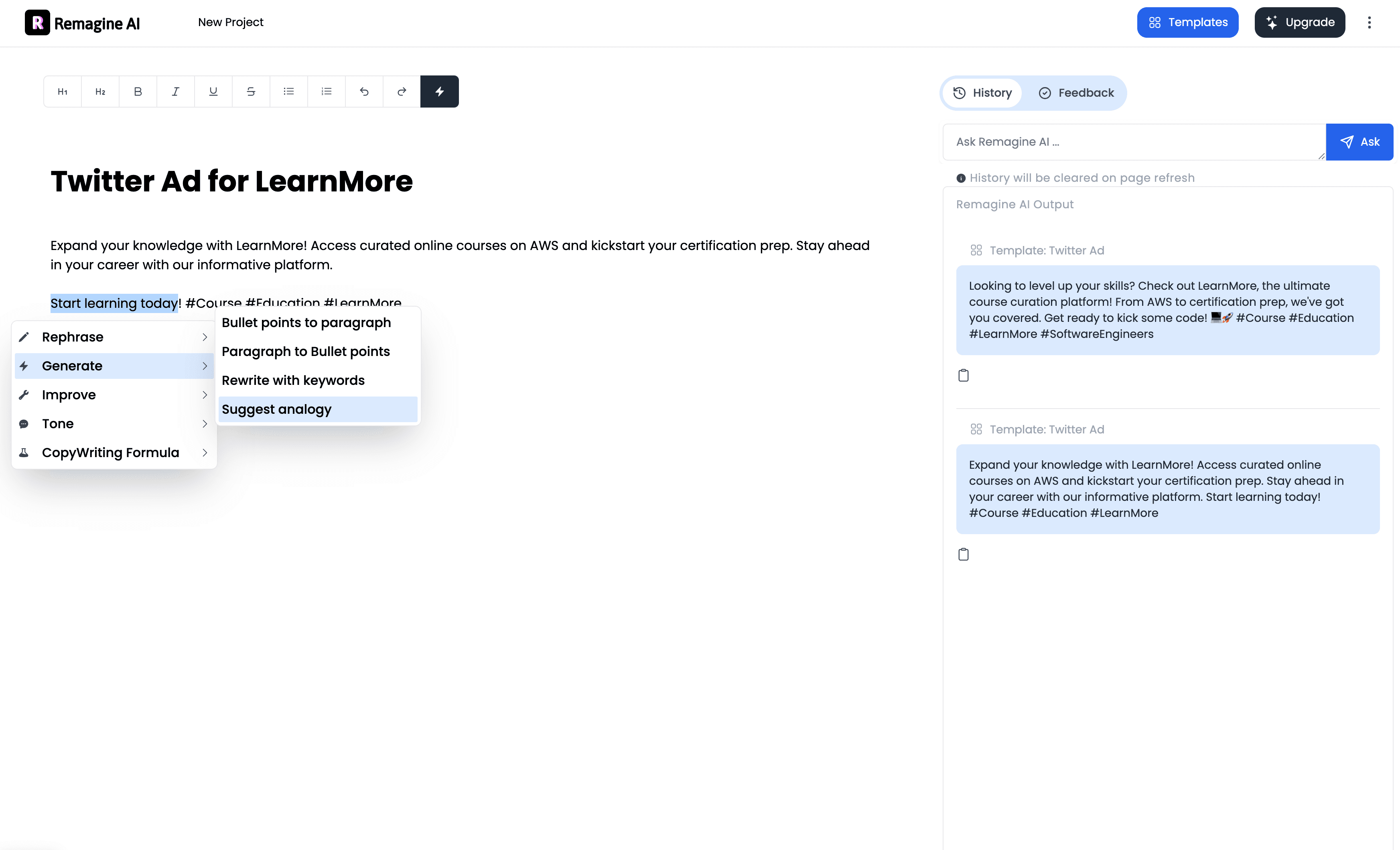Undo the last edit

tap(364, 92)
